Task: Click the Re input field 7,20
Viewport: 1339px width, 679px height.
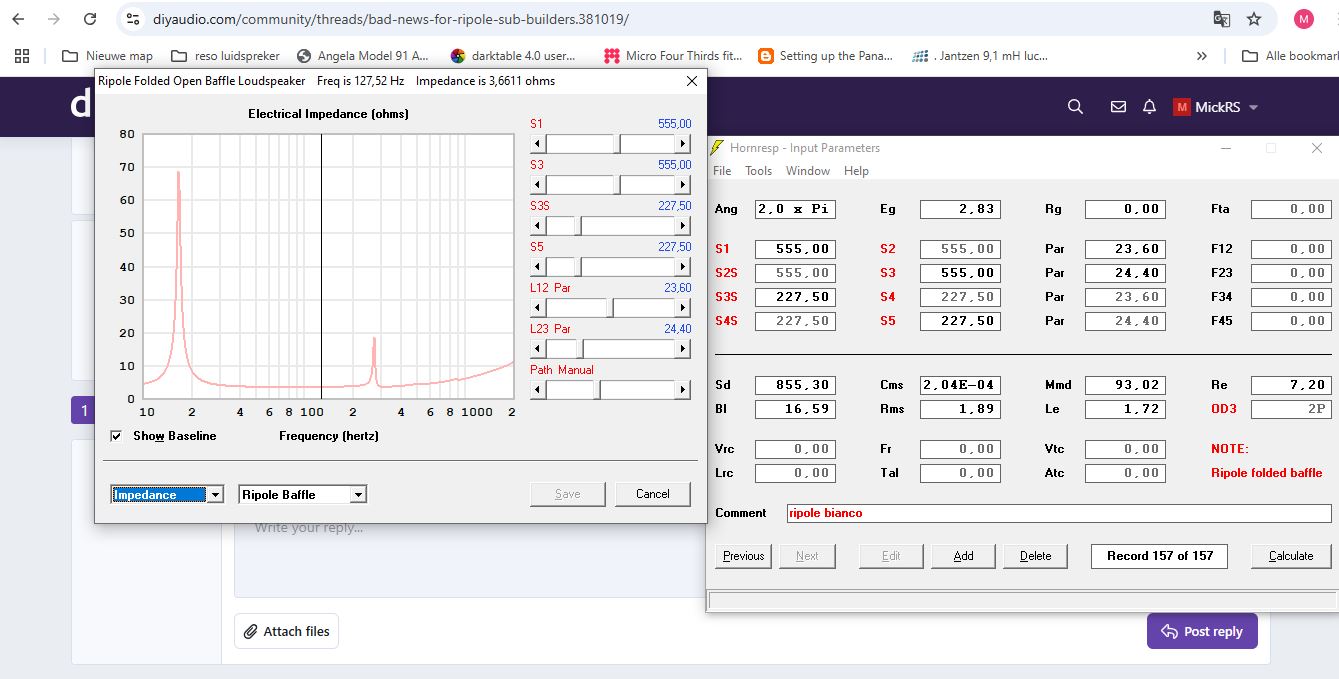Action: tap(1291, 385)
